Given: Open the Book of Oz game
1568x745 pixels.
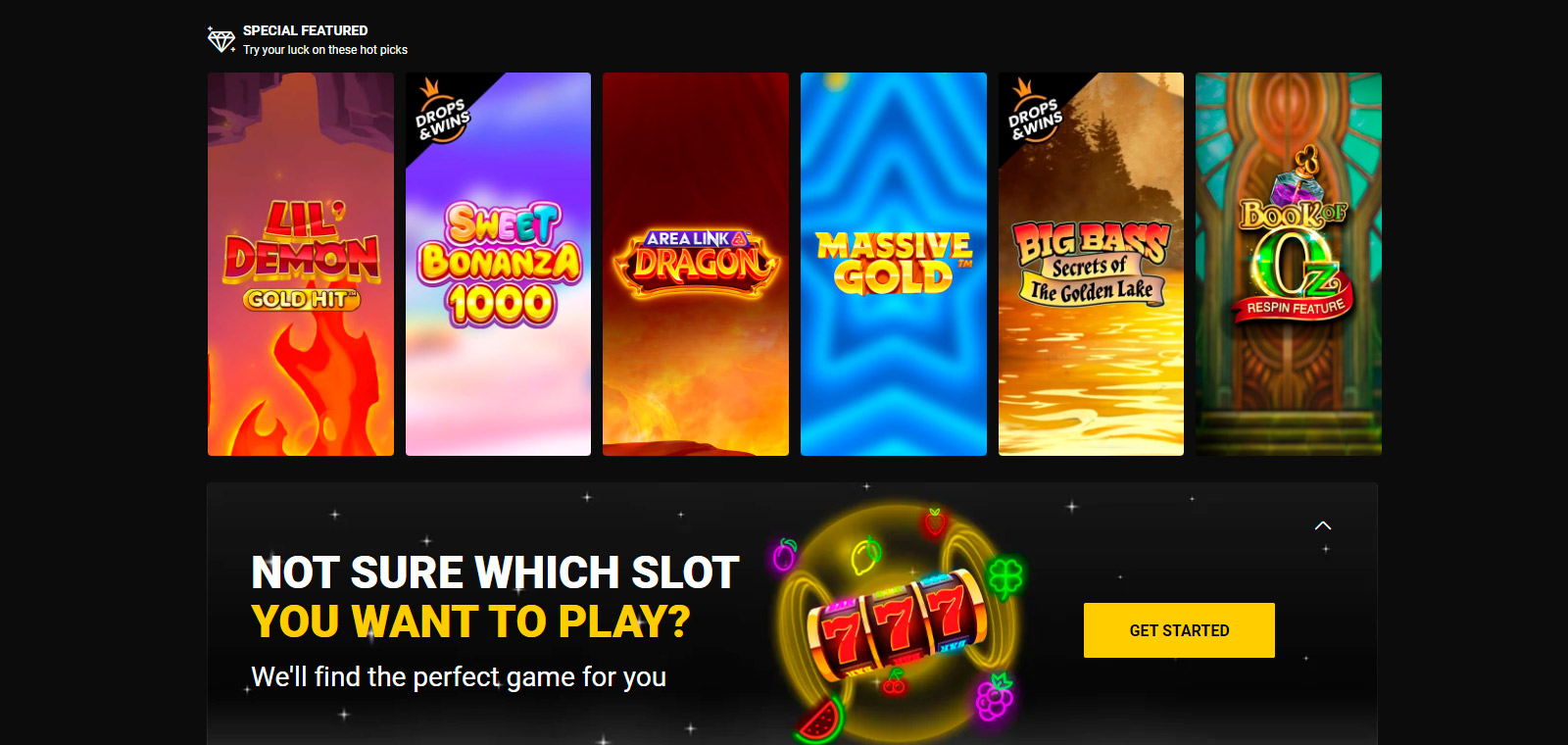Looking at the screenshot, I should tap(1289, 264).
